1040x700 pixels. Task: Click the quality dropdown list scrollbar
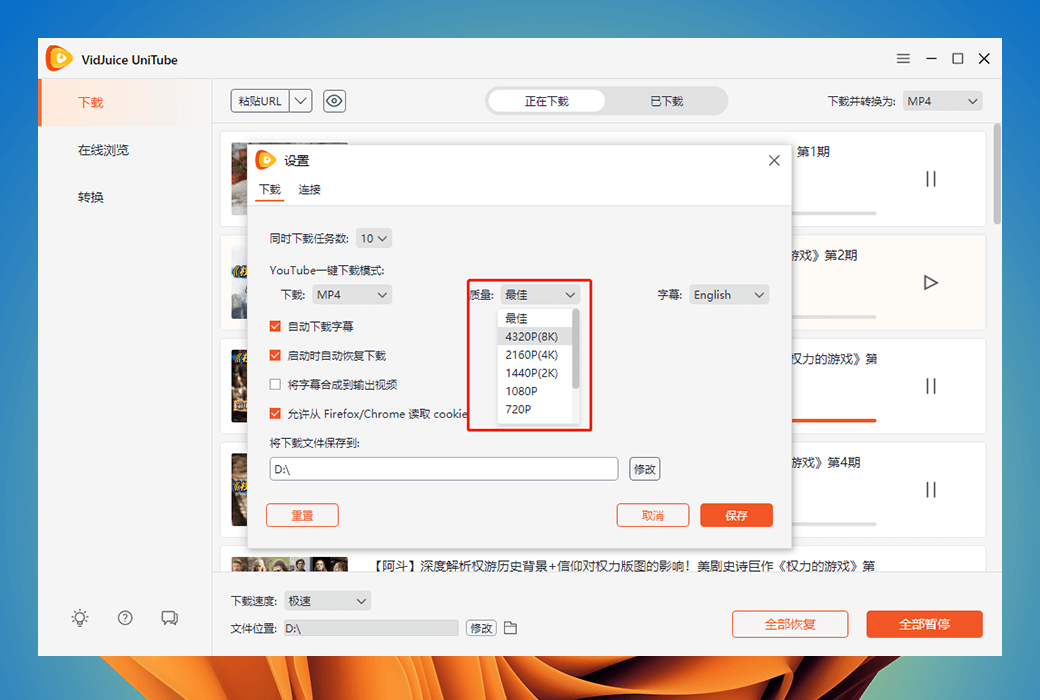click(576, 349)
